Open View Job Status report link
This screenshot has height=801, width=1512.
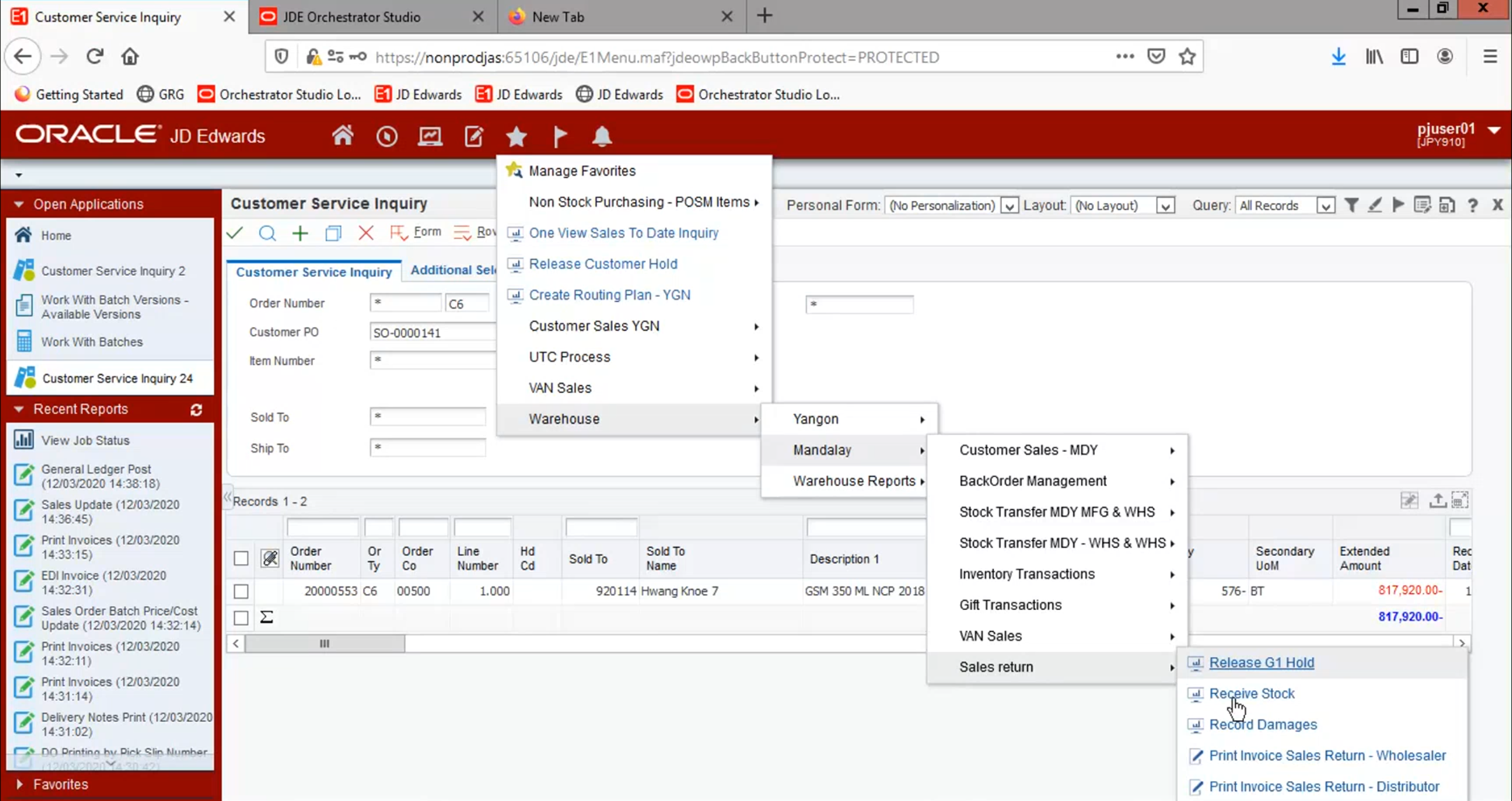coord(85,440)
